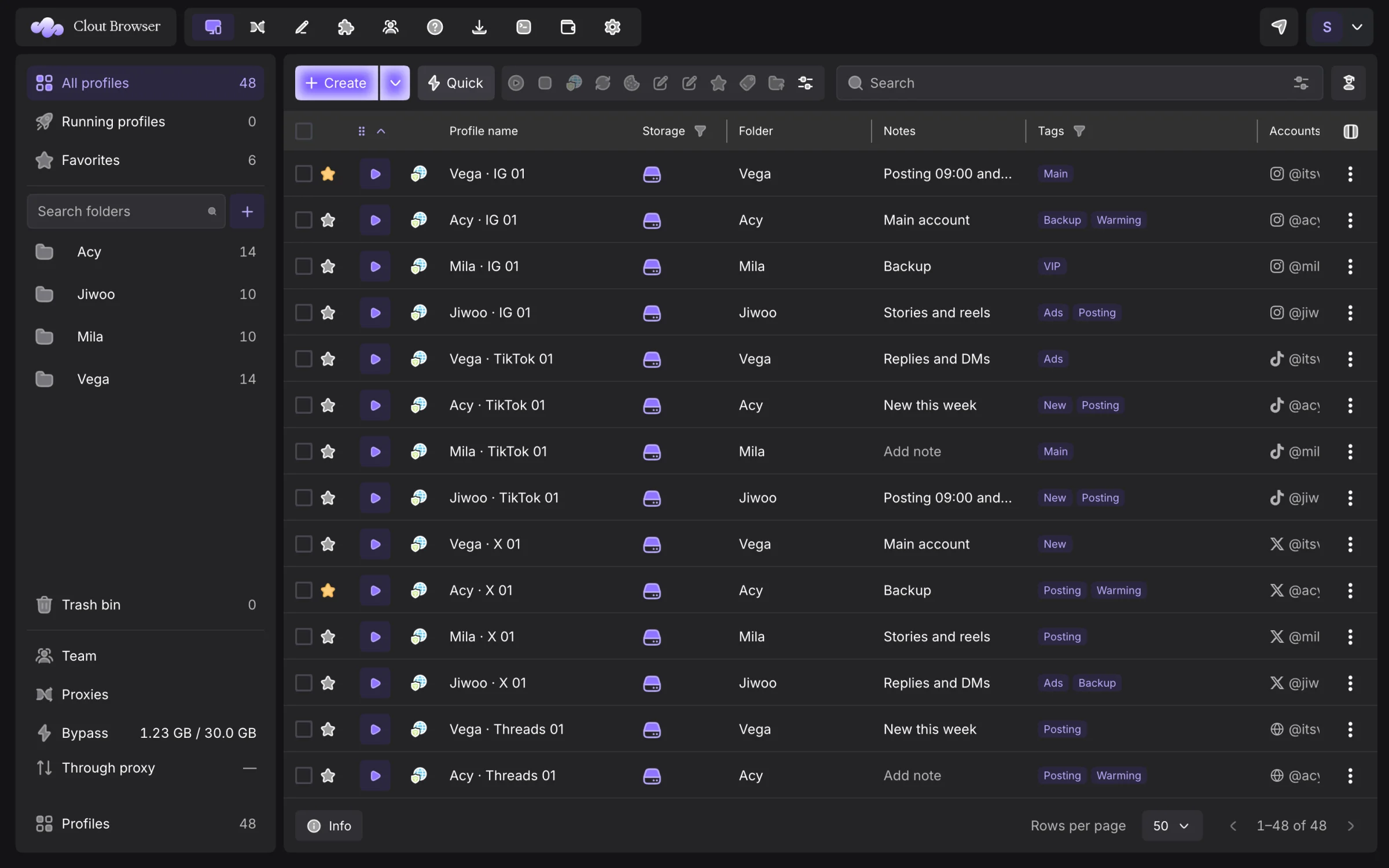
Task: Toggle favorite star for Mila · IG 01
Action: point(328,266)
